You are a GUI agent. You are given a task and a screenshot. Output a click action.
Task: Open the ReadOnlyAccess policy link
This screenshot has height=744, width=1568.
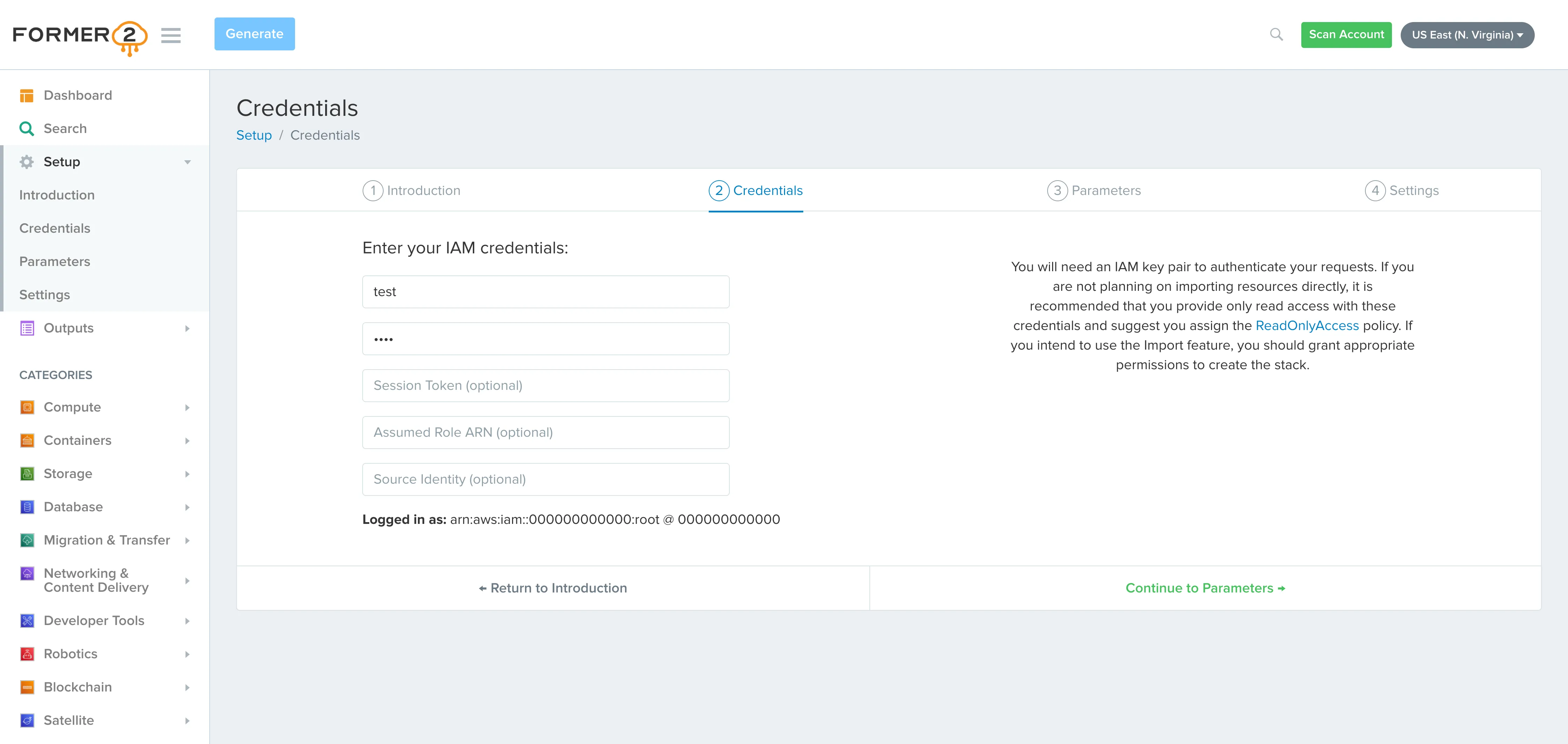click(1307, 326)
